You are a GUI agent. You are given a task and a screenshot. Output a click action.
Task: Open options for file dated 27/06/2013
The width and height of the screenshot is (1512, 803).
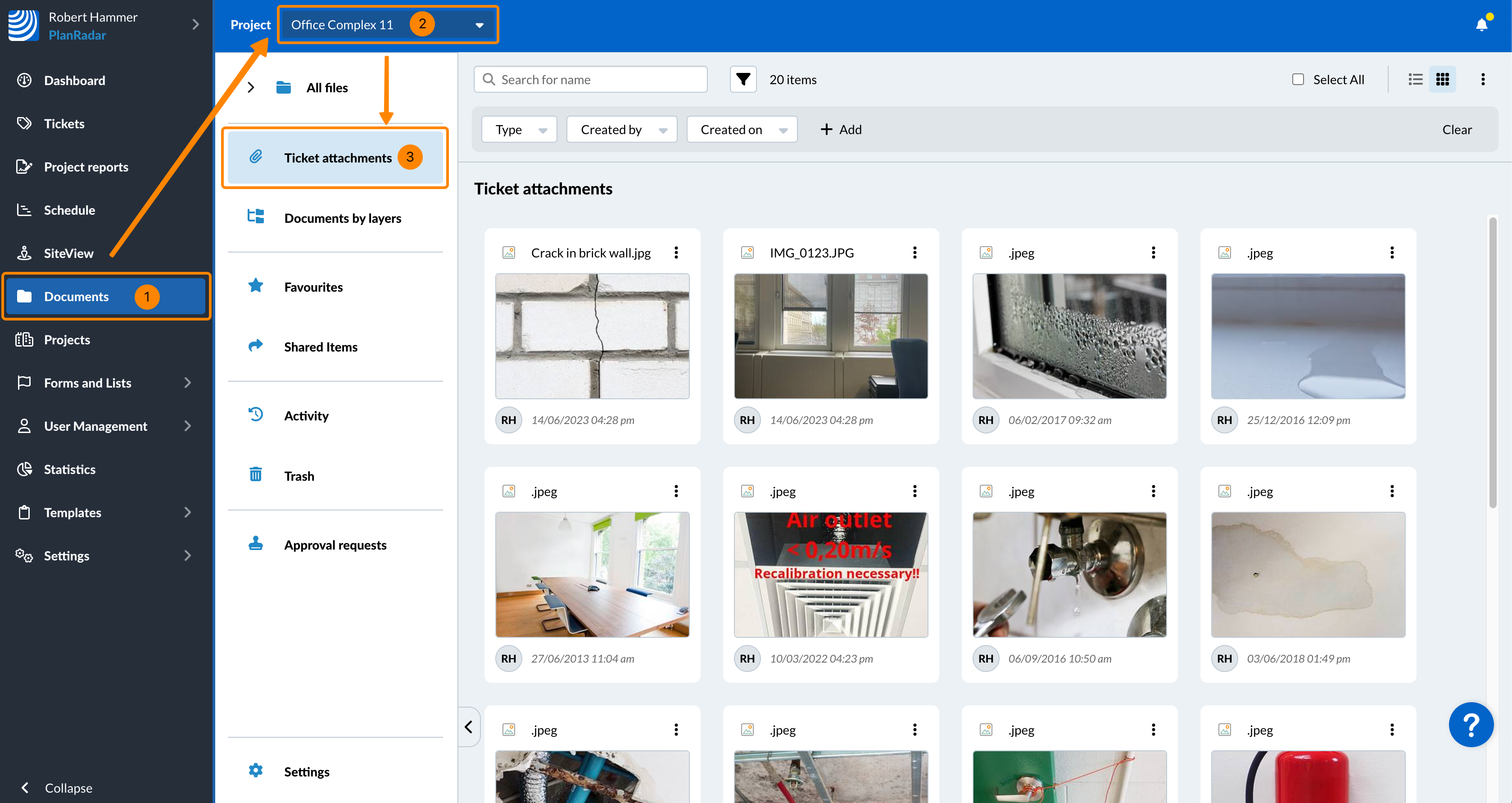676,492
